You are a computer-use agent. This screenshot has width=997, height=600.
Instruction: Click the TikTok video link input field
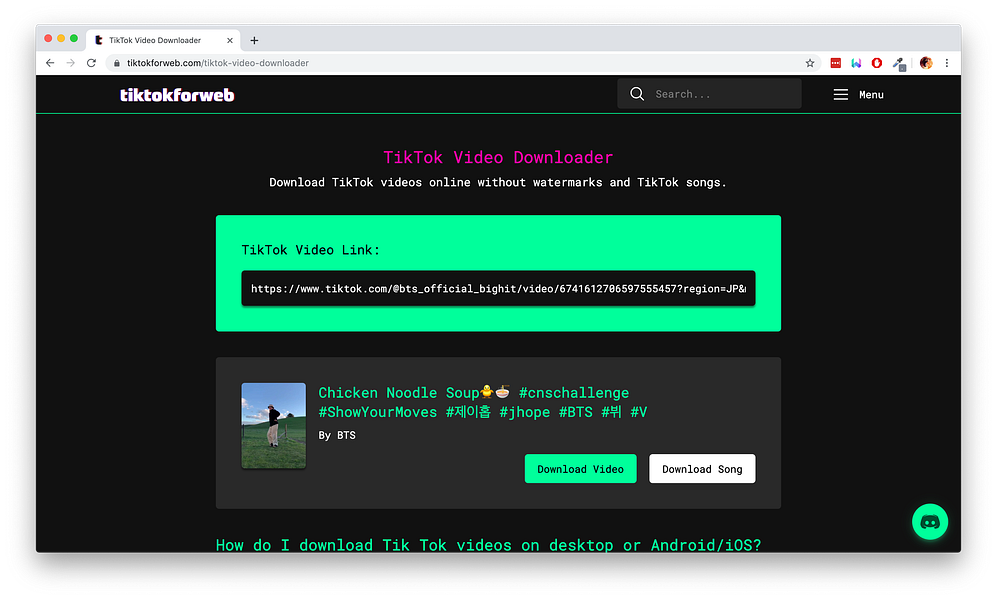click(498, 288)
